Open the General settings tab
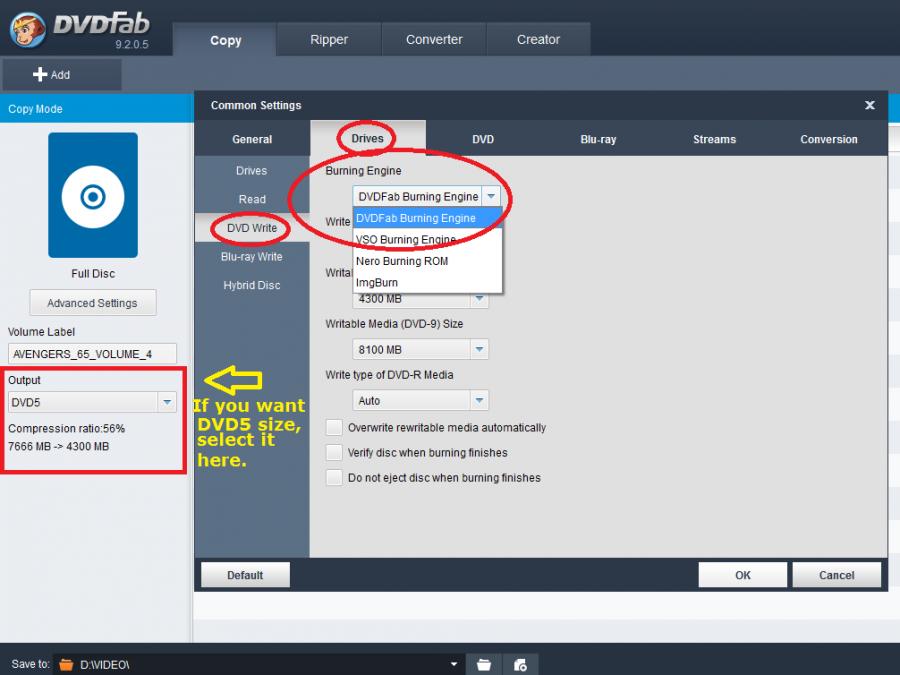This screenshot has width=900, height=675. (x=252, y=139)
